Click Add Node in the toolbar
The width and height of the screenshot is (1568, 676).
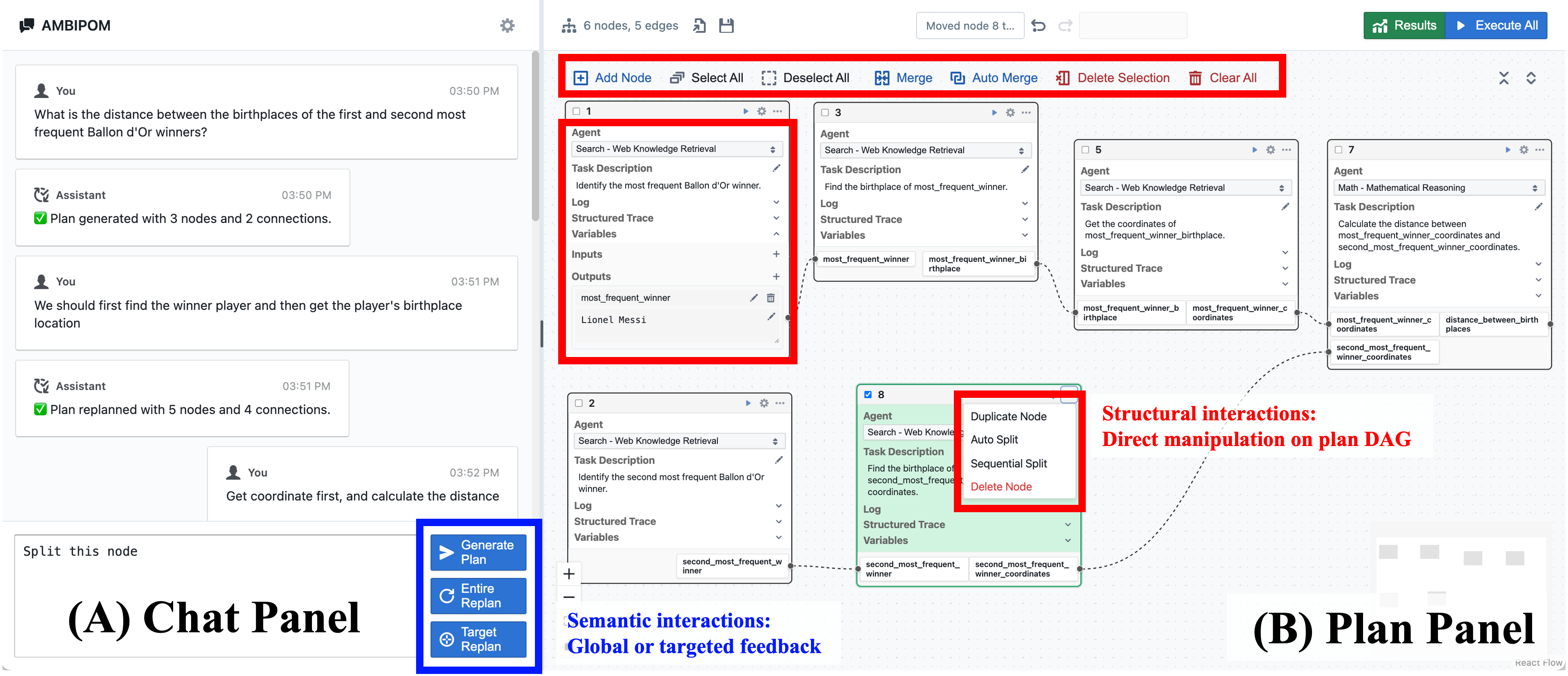(x=612, y=78)
